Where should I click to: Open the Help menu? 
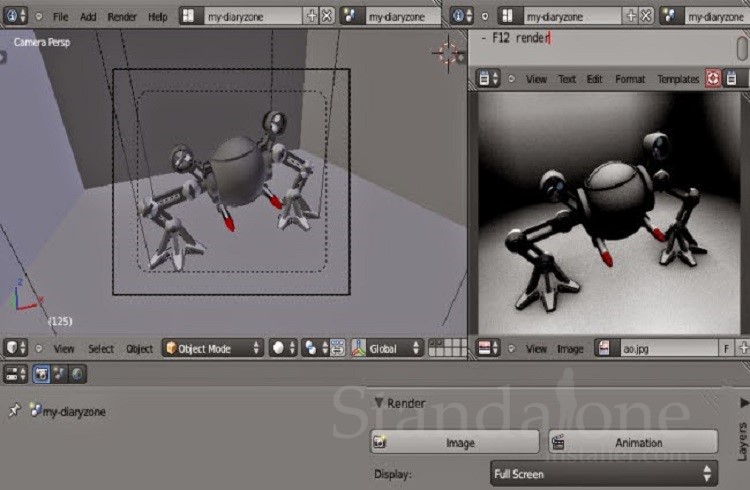[x=157, y=17]
